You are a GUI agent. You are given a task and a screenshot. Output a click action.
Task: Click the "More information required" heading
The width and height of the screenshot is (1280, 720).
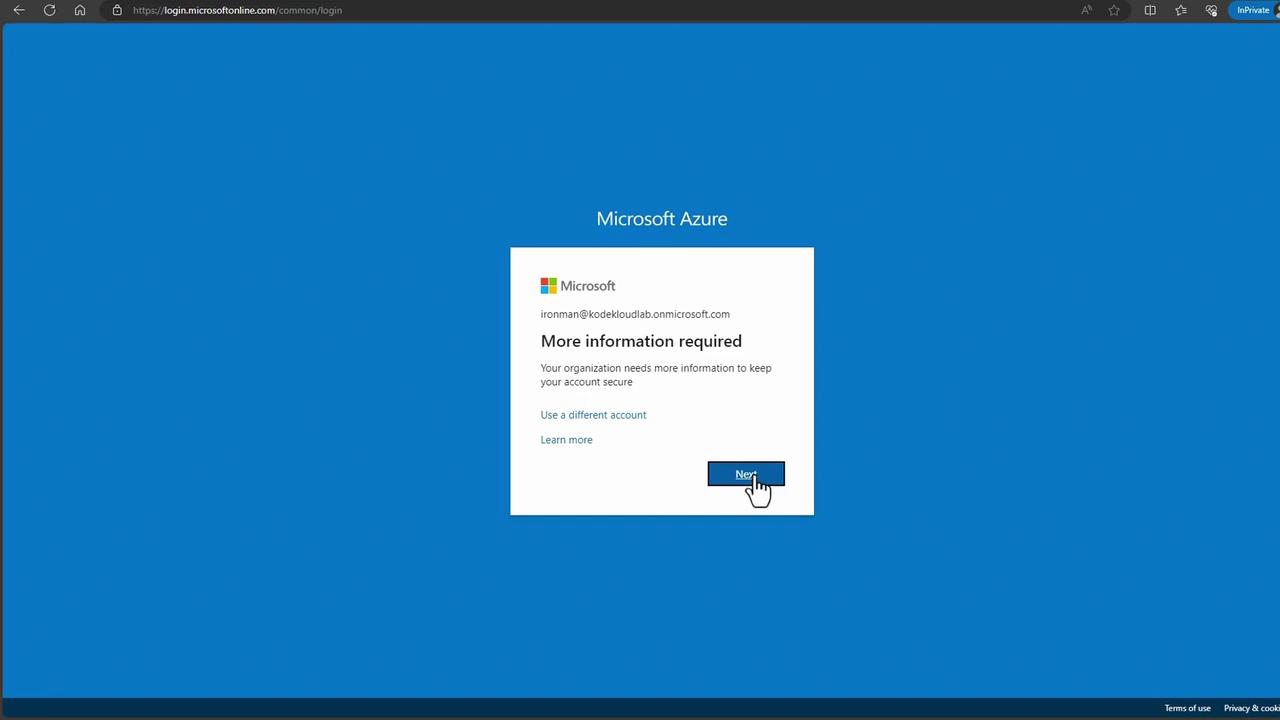click(x=641, y=341)
